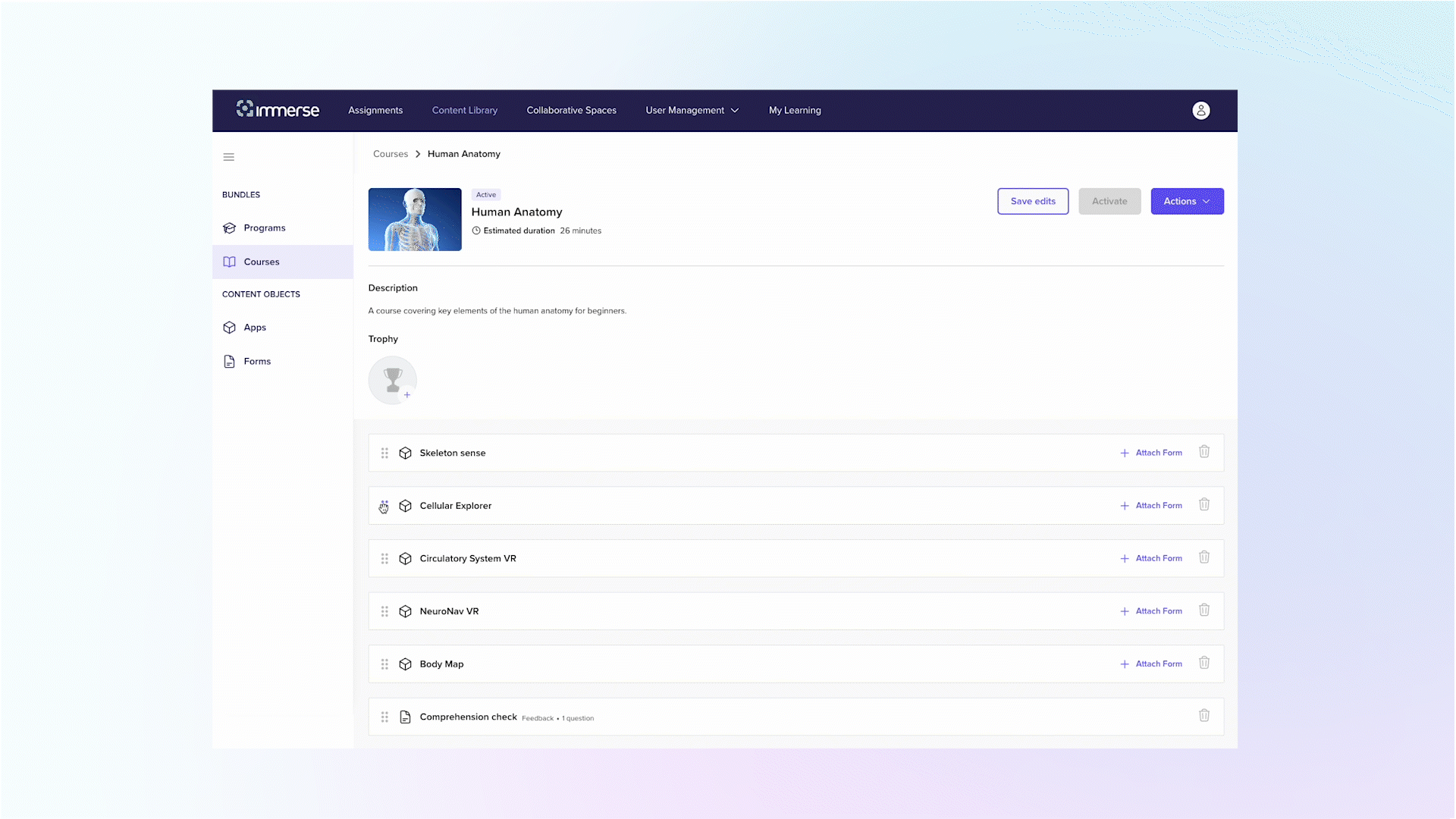Select Programs in the sidebar
The width and height of the screenshot is (1456, 819).
coord(282,228)
